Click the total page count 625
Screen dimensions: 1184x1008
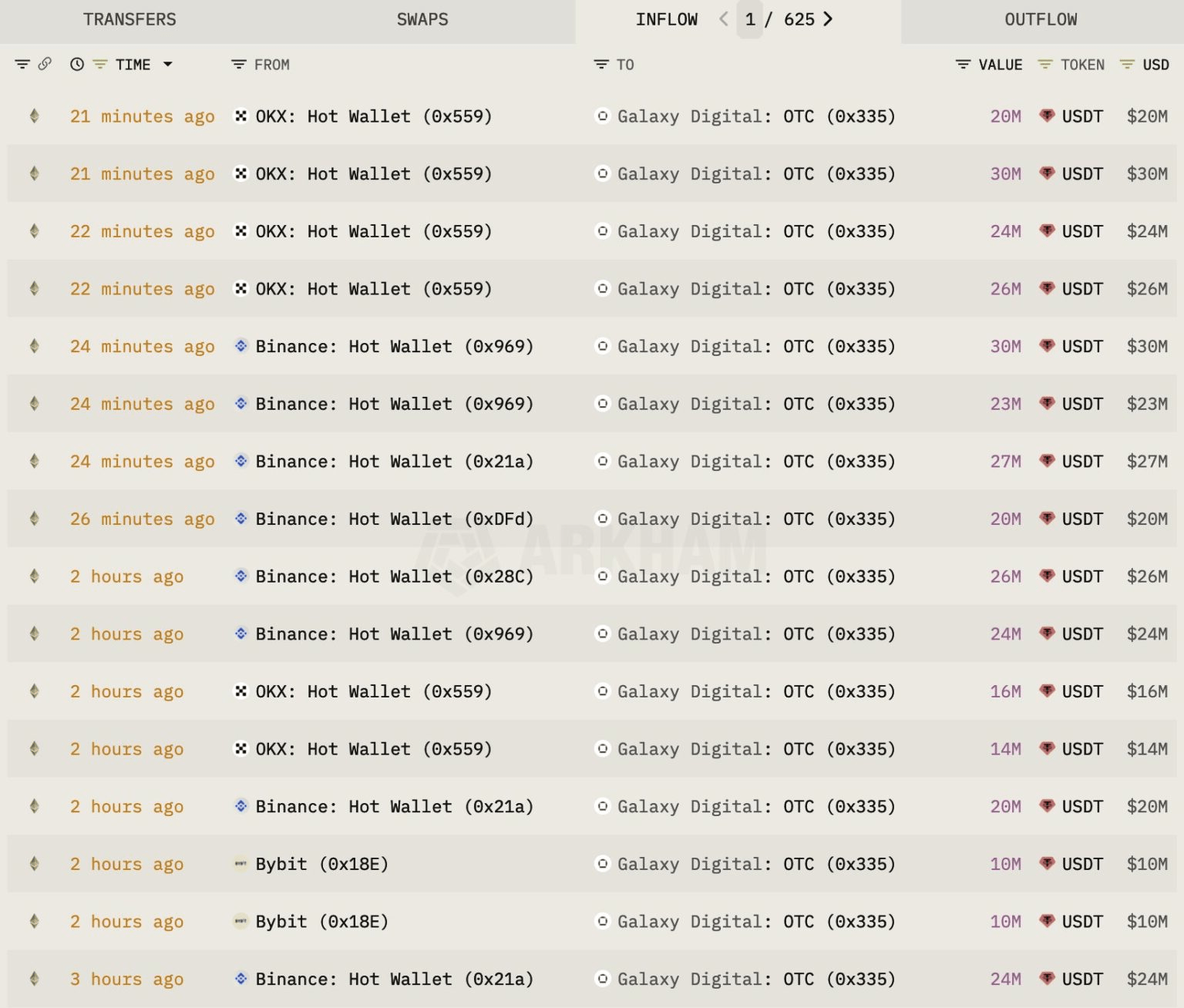[x=799, y=20]
